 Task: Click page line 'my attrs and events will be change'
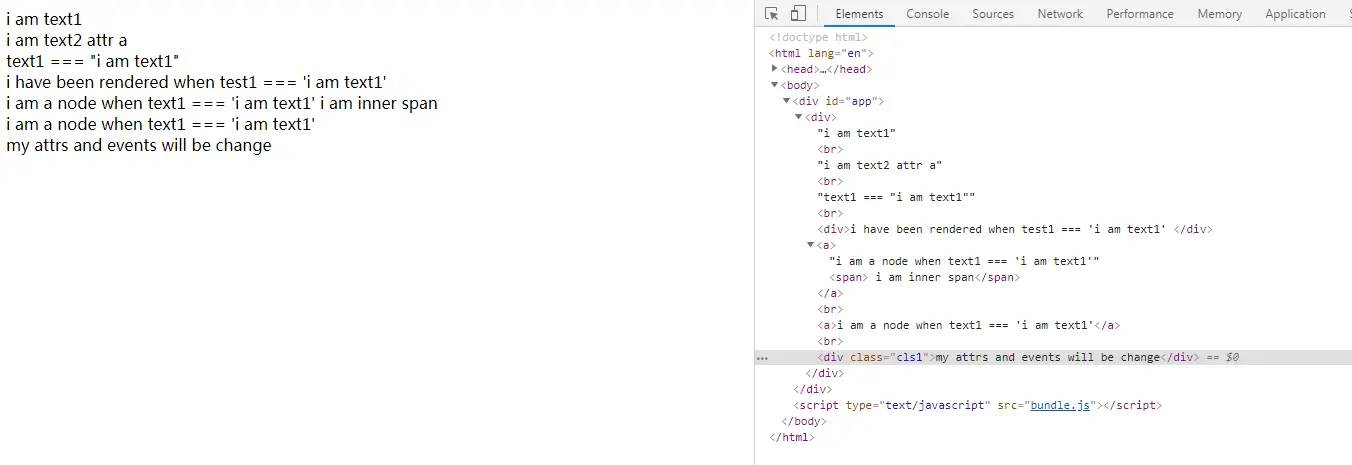138,145
